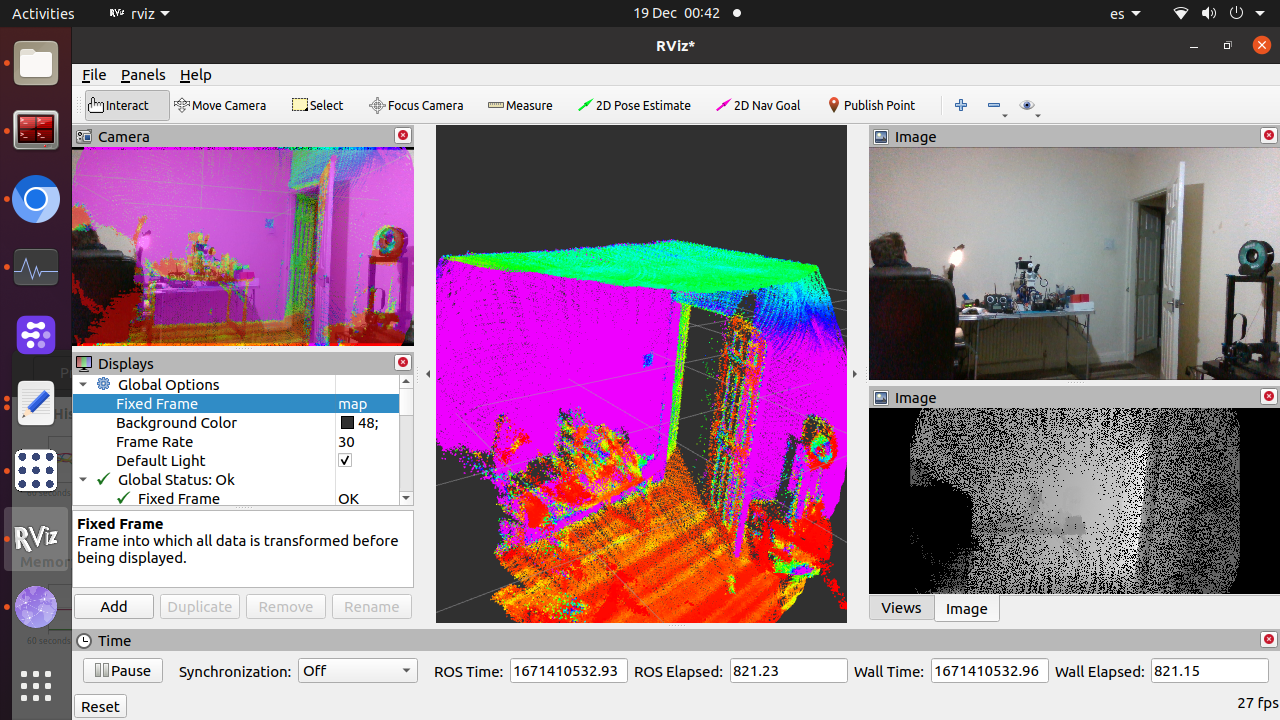Collapse the Global Options tree node
This screenshot has height=720, width=1280.
coord(84,385)
